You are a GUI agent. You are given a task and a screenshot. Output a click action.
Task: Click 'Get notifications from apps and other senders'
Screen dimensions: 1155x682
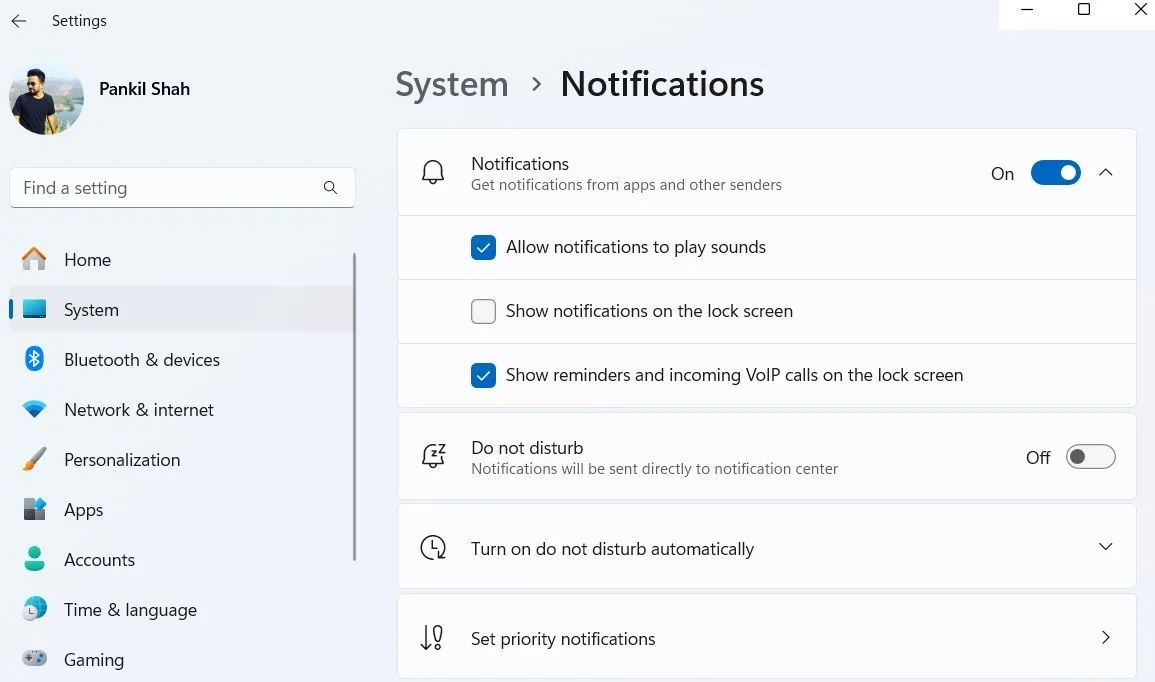coord(626,185)
